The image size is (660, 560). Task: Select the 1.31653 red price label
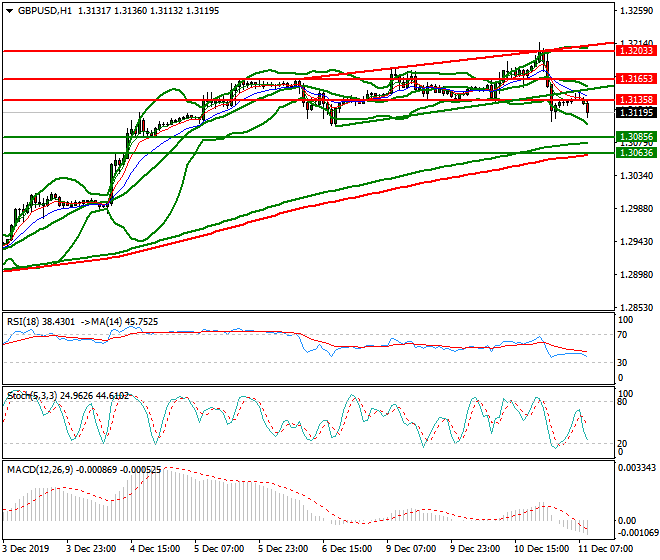click(x=636, y=79)
